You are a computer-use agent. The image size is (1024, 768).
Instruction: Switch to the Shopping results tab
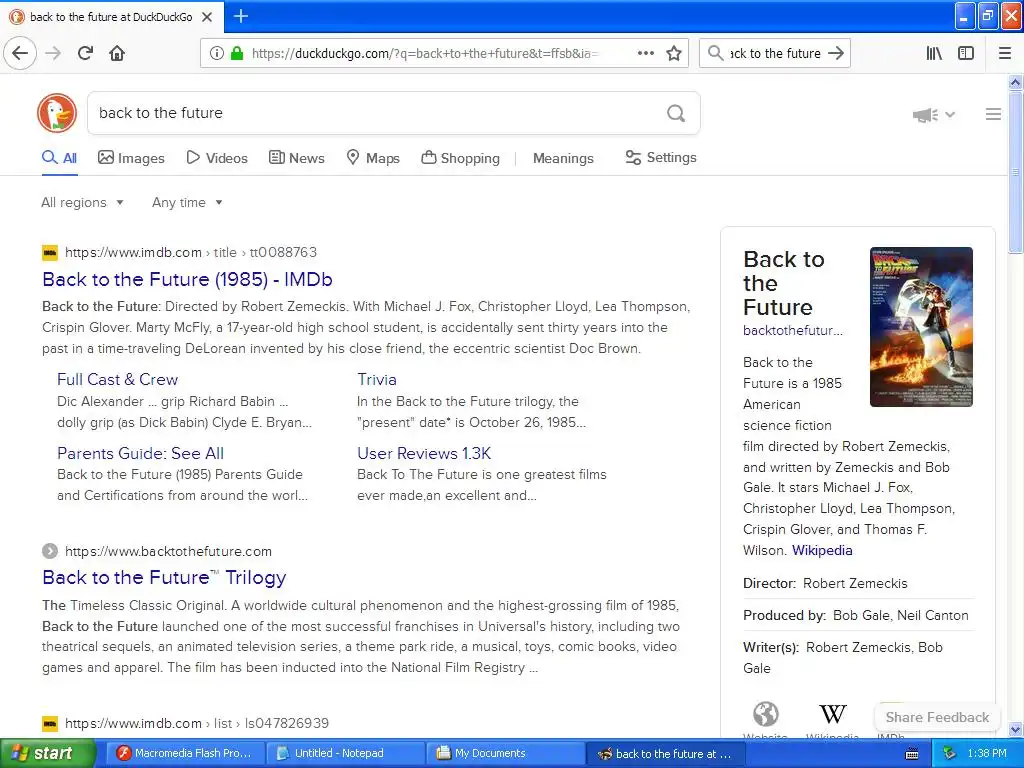tap(460, 158)
